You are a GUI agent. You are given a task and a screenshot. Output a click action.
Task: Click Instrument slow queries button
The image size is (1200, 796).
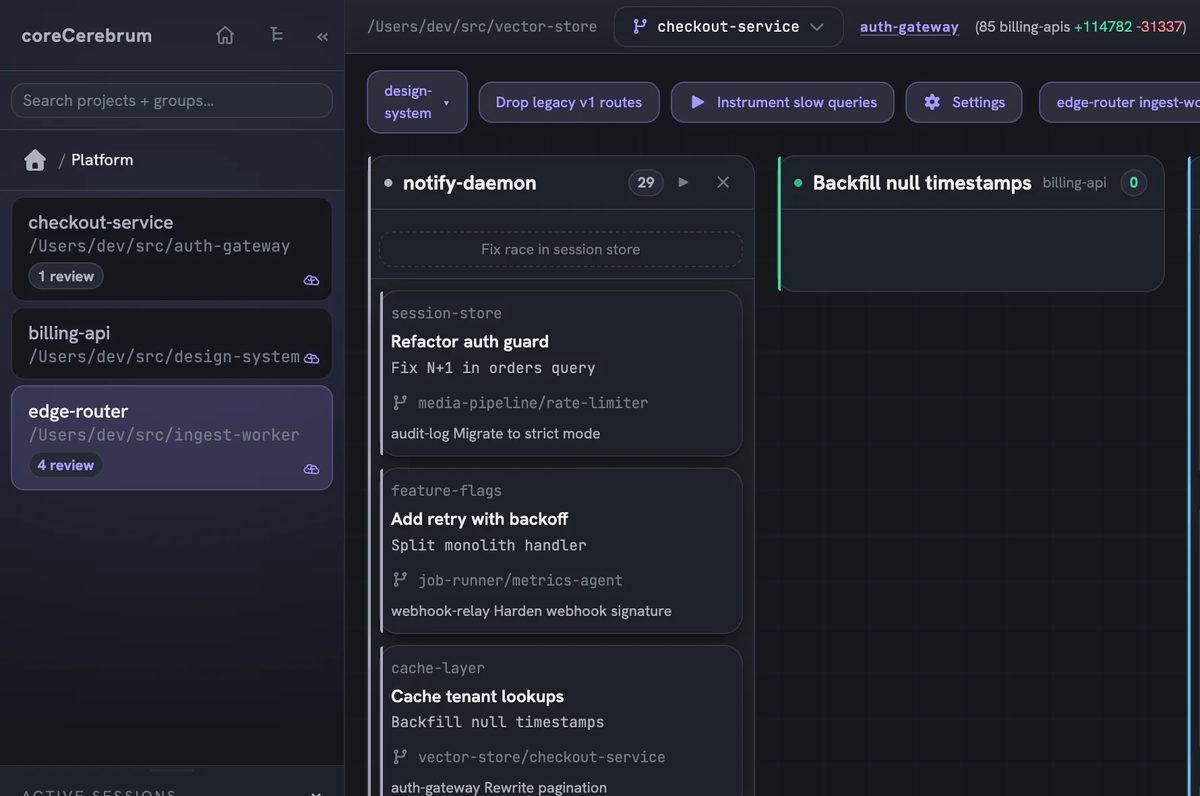pyautogui.click(x=782, y=102)
